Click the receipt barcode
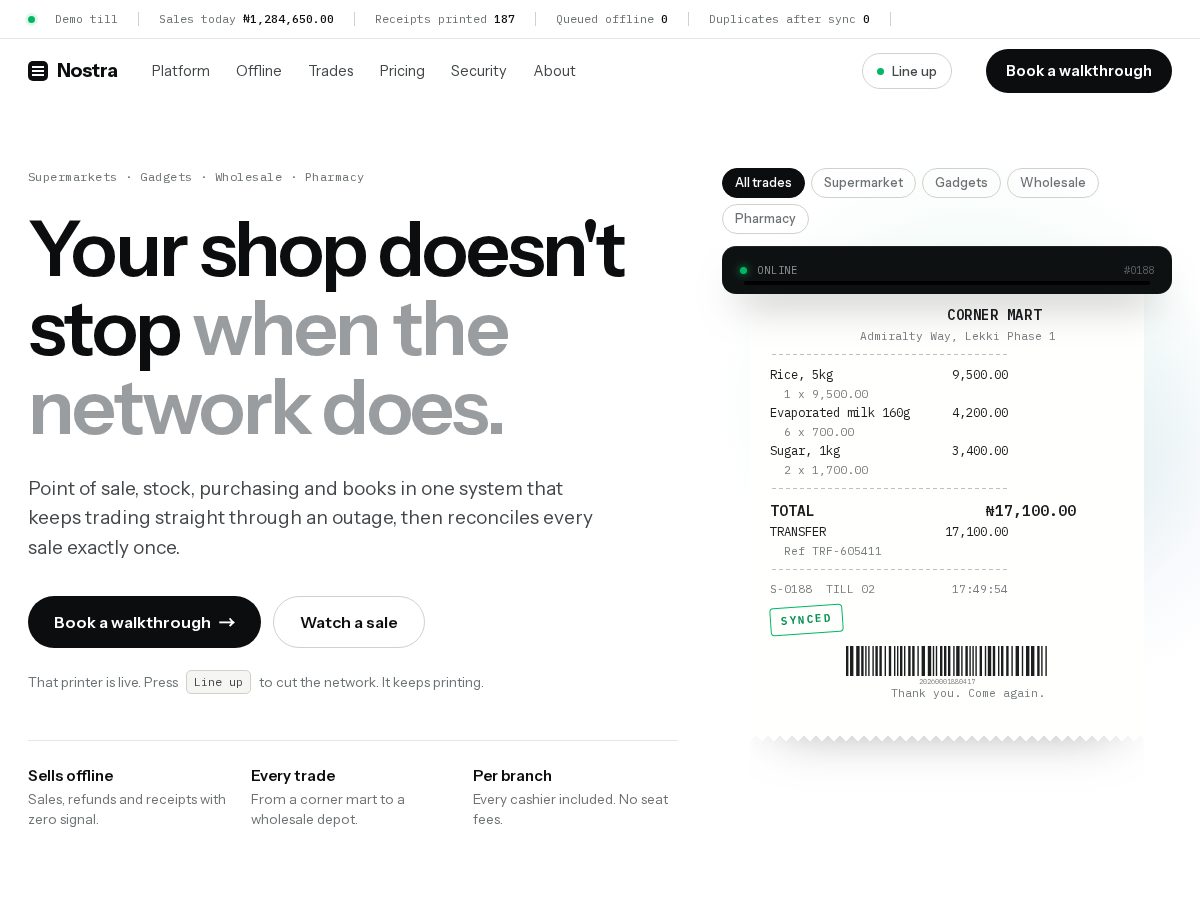This screenshot has width=1200, height=900. 946,661
